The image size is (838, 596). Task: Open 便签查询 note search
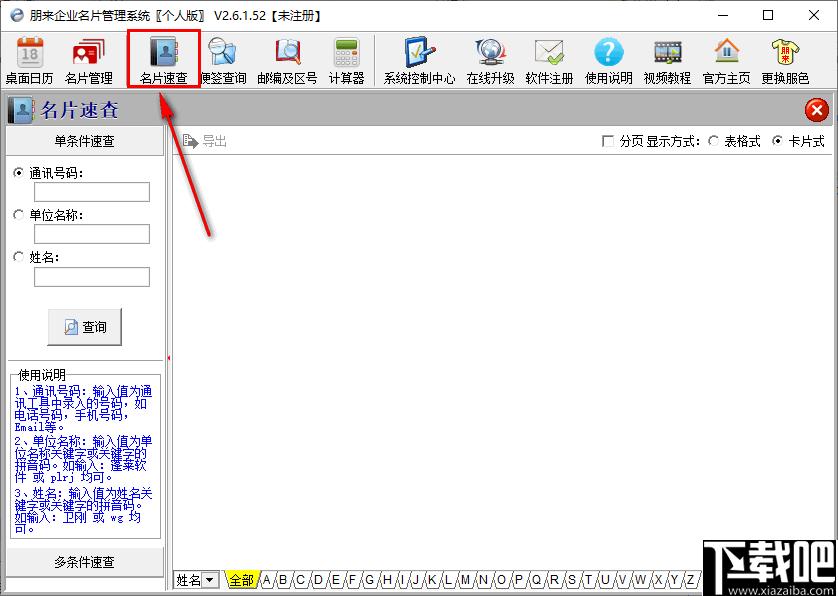point(223,60)
